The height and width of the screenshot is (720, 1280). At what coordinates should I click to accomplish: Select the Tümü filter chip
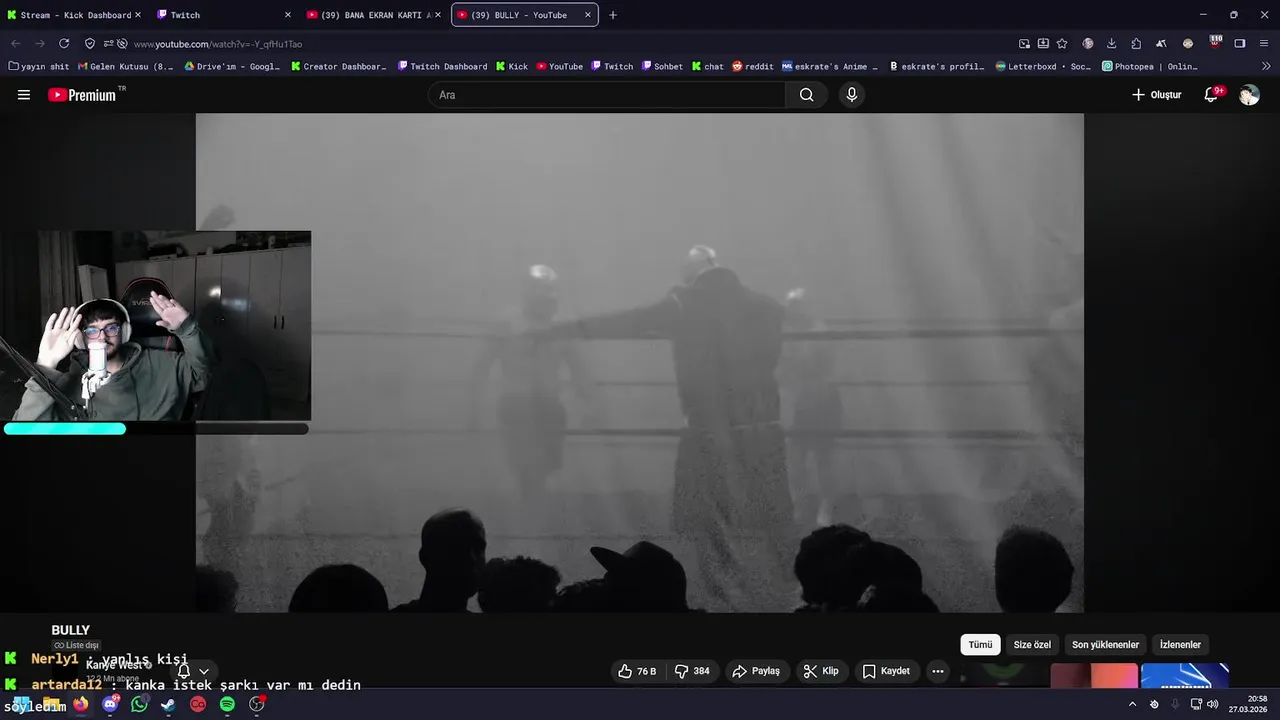pos(980,645)
